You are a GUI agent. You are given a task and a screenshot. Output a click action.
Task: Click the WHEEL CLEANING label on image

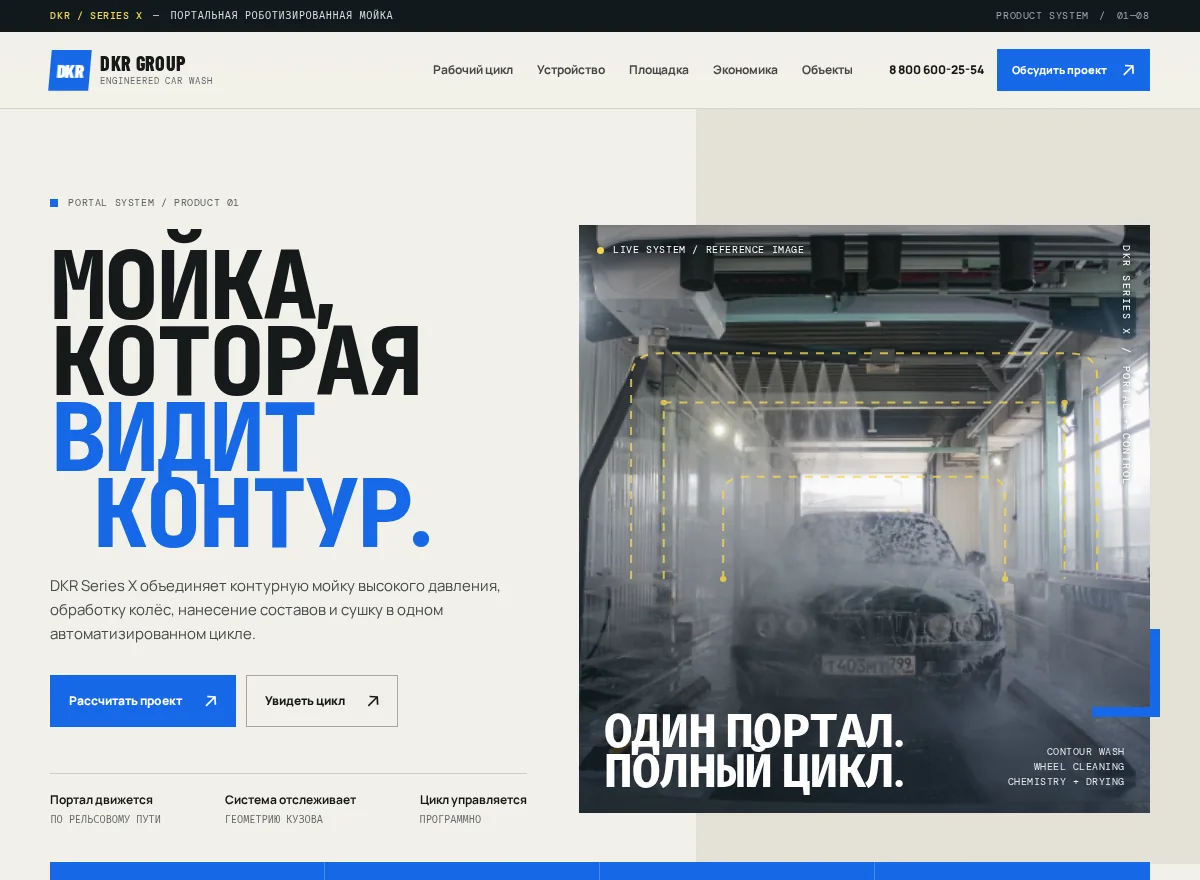tap(1079, 767)
